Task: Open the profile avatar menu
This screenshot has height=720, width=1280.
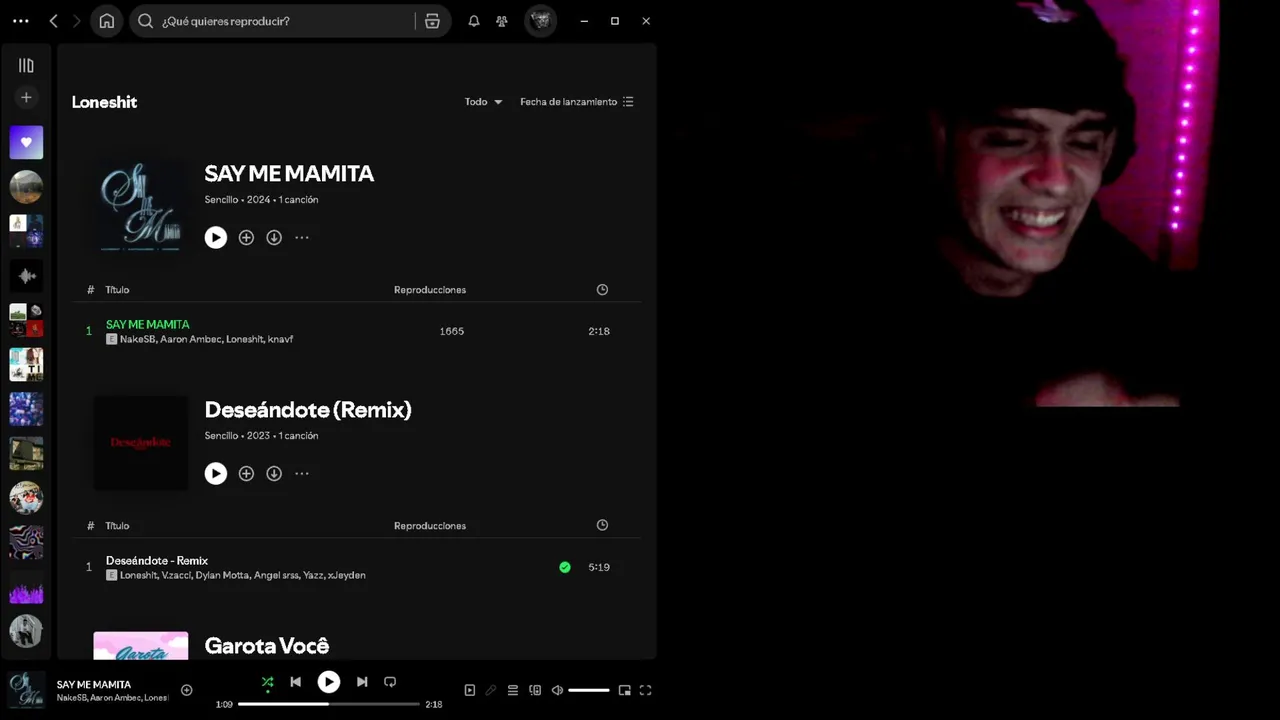Action: [541, 21]
